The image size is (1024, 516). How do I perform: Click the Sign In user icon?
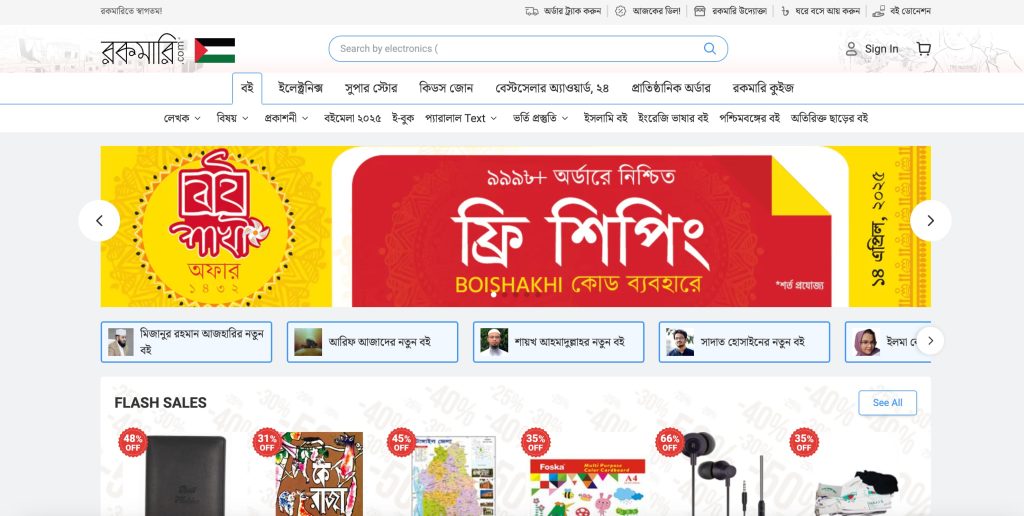(x=851, y=49)
